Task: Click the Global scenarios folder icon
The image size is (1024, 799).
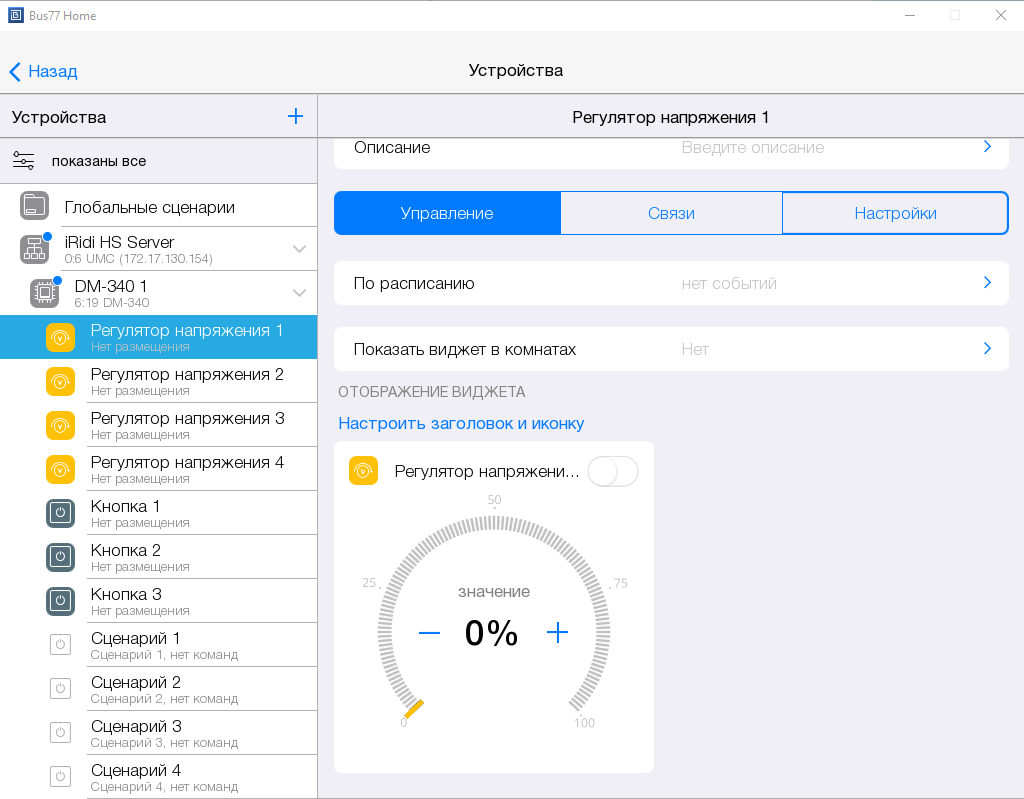Action: coord(34,206)
